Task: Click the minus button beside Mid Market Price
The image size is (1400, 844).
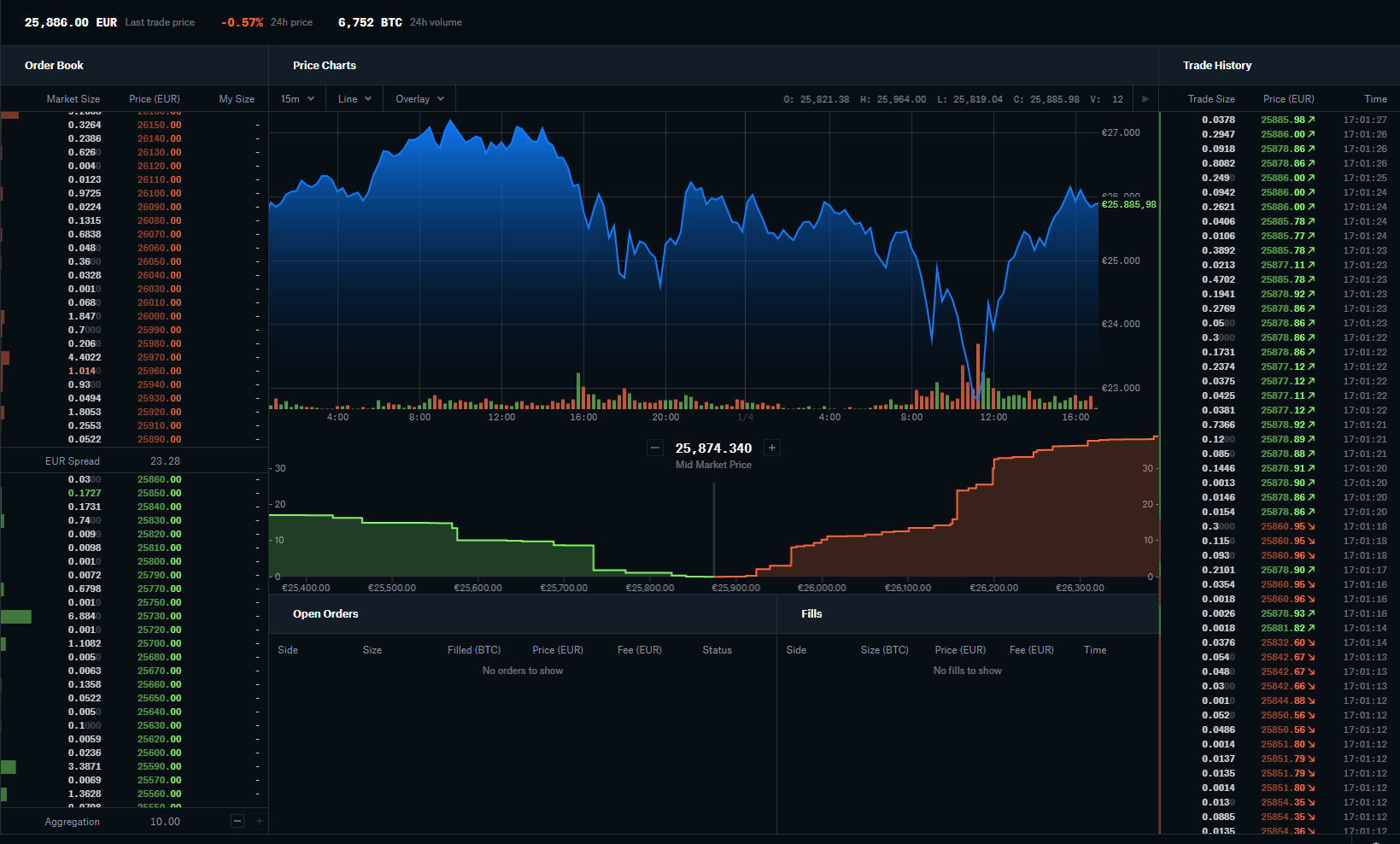Action: [x=655, y=448]
